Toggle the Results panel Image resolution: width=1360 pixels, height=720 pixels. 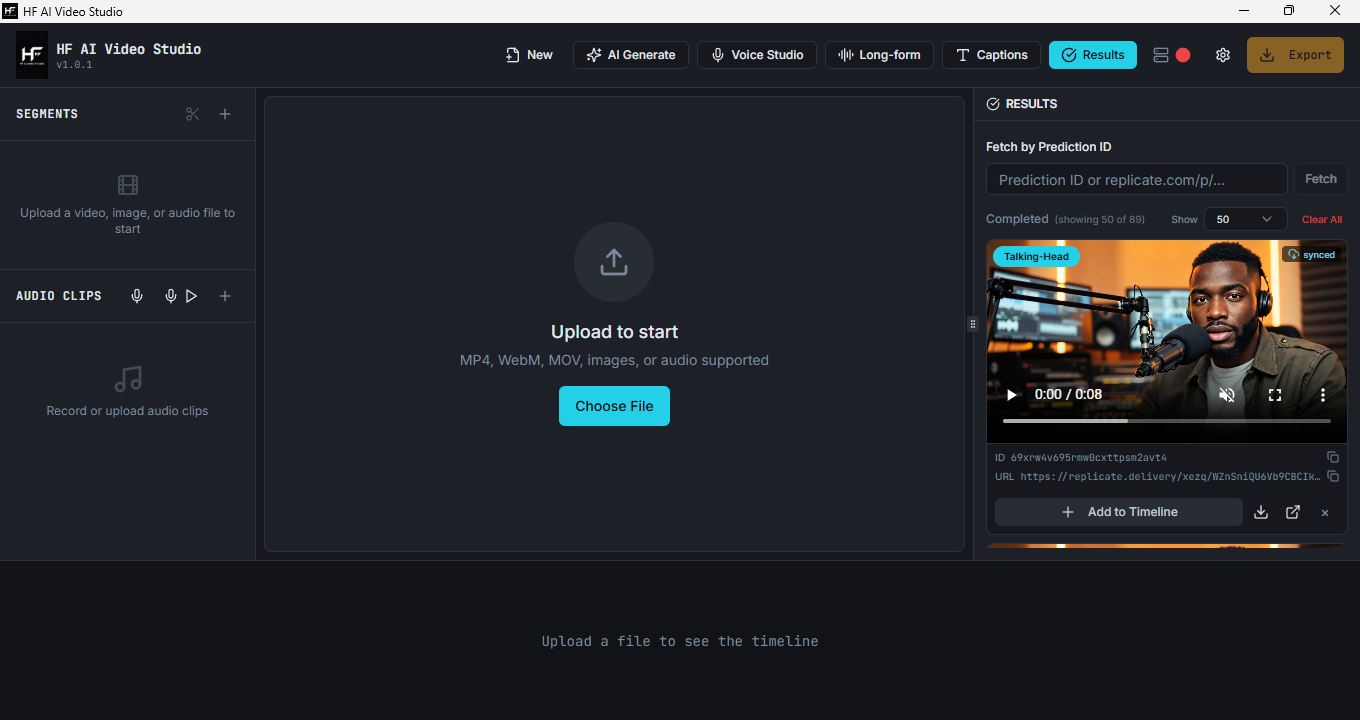[x=1093, y=55]
